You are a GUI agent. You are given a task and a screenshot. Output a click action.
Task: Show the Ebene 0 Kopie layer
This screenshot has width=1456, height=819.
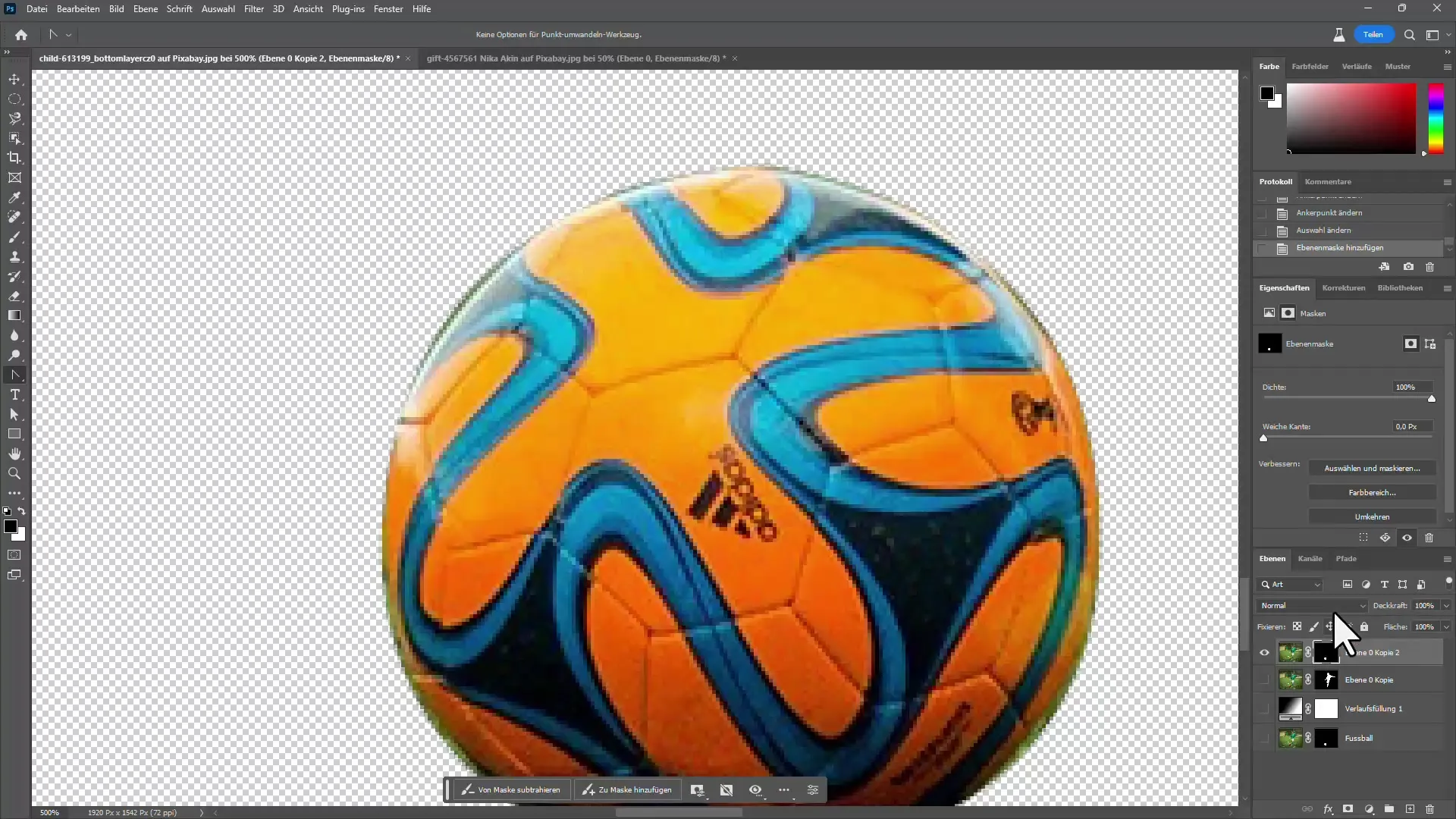pyautogui.click(x=1264, y=680)
